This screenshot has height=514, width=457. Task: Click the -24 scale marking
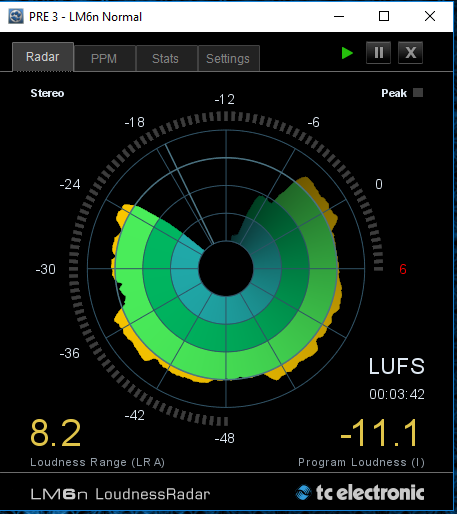point(70,184)
